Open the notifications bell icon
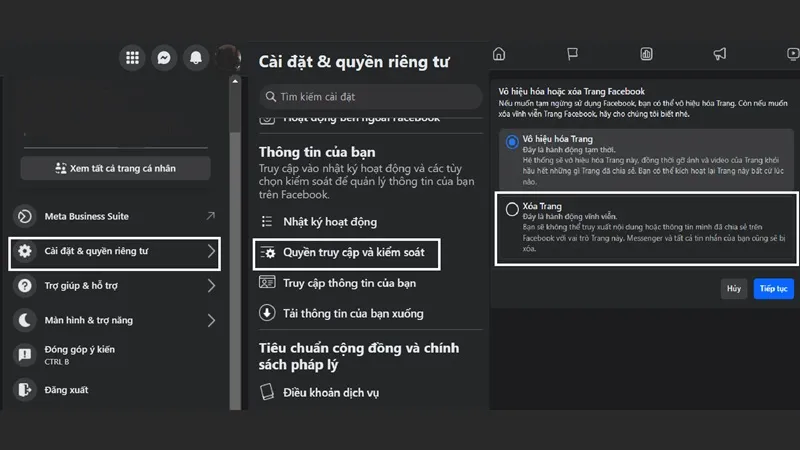Image resolution: width=800 pixels, height=450 pixels. [195, 58]
